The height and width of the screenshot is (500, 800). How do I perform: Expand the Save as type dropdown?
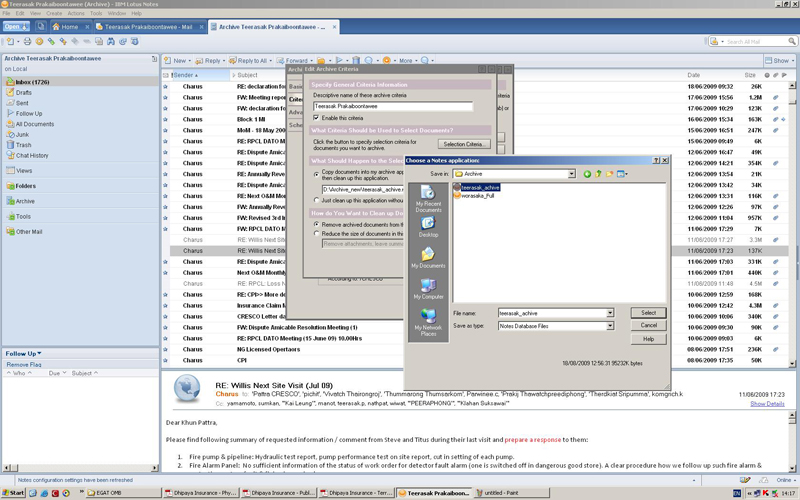610,326
